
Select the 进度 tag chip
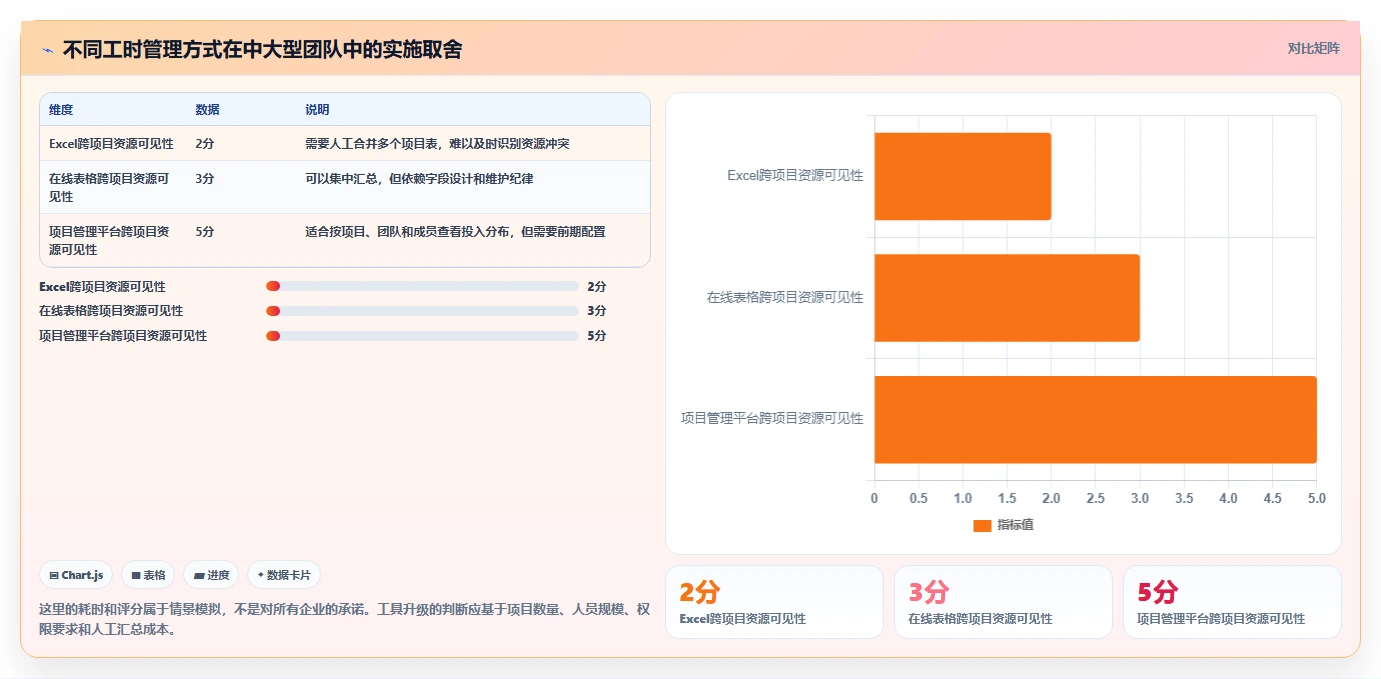click(212, 575)
